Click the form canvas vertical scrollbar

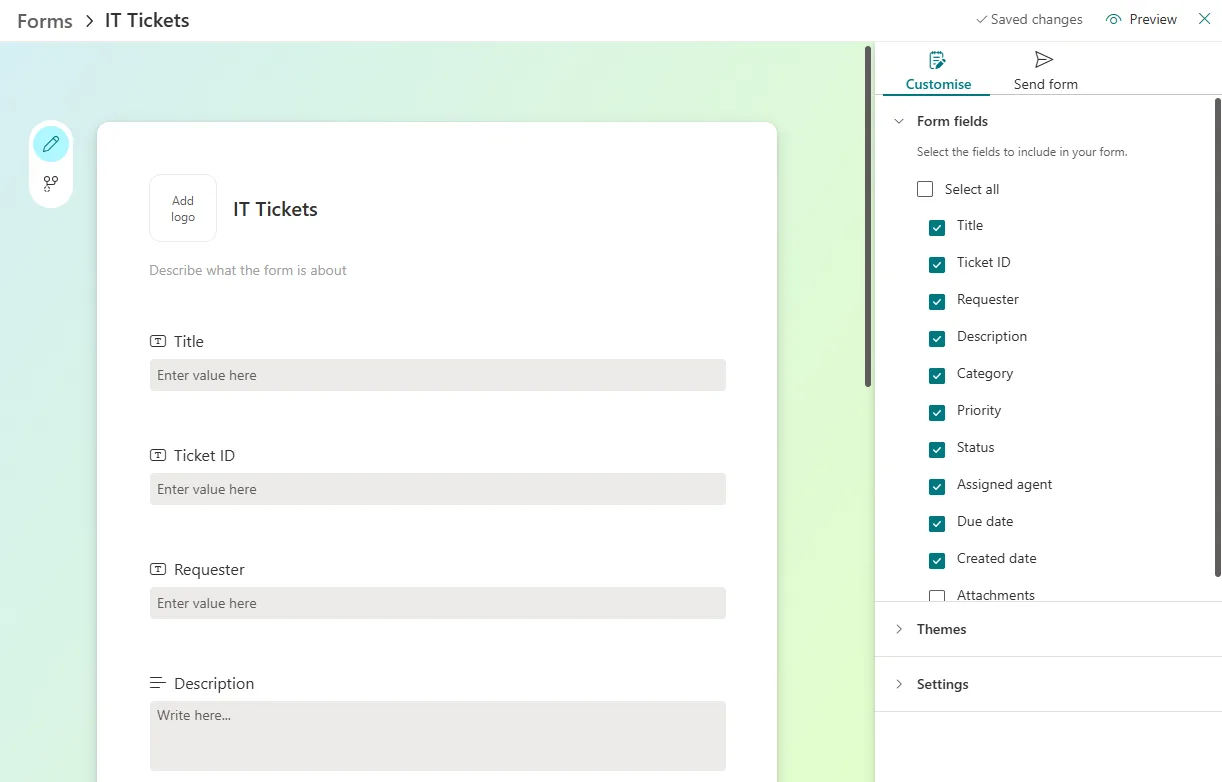tap(868, 216)
